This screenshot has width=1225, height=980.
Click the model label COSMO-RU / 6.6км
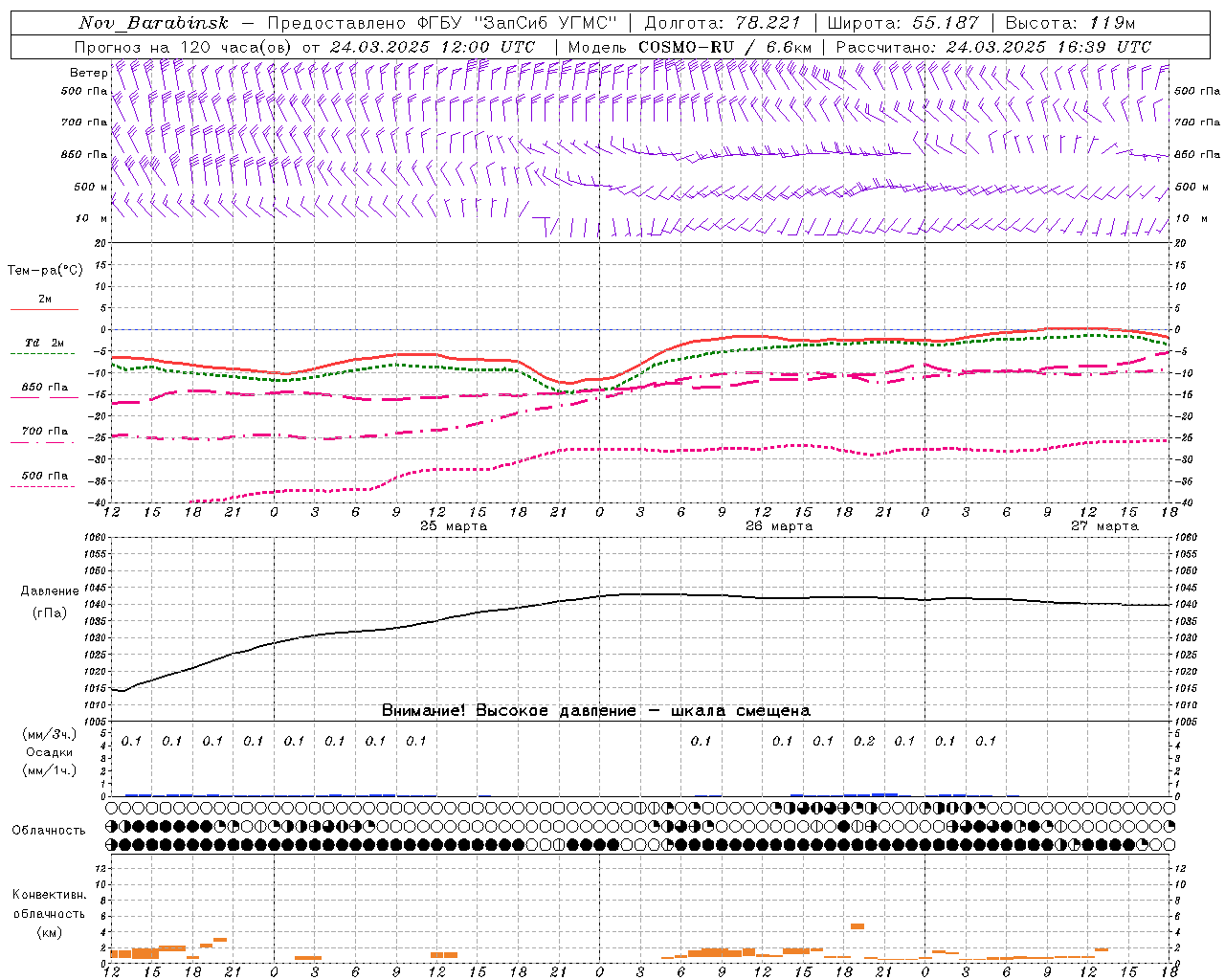point(724,47)
